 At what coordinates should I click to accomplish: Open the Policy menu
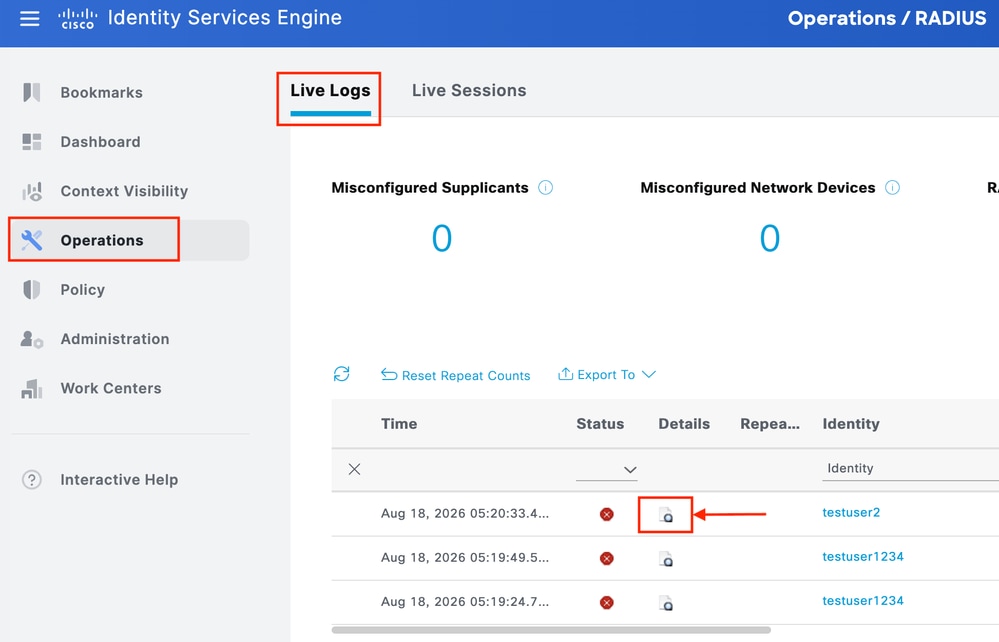82,289
